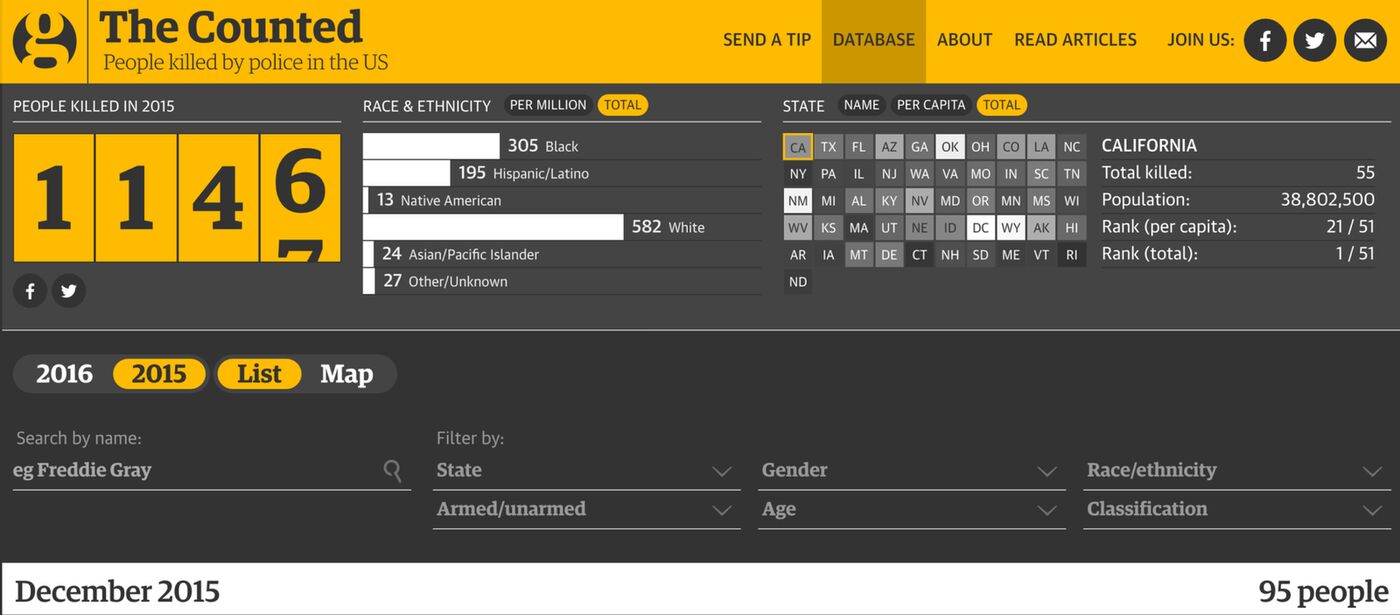Open the Age filter dropdown

(912, 509)
